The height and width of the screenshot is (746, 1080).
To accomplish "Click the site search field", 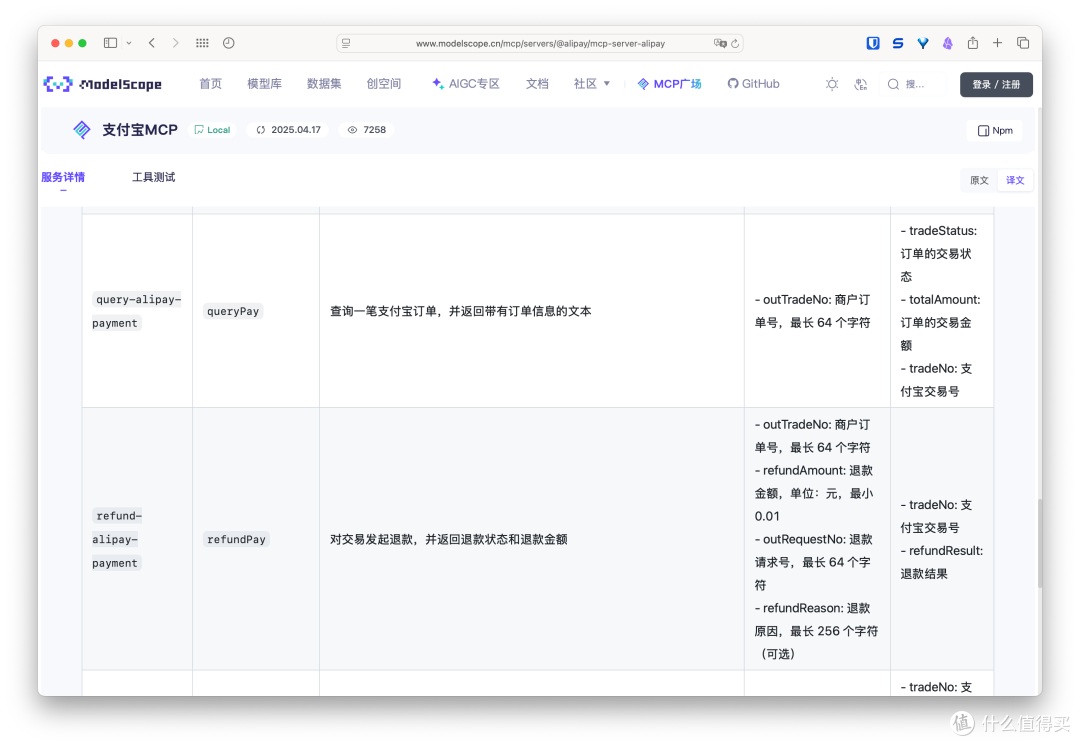I will [x=913, y=84].
